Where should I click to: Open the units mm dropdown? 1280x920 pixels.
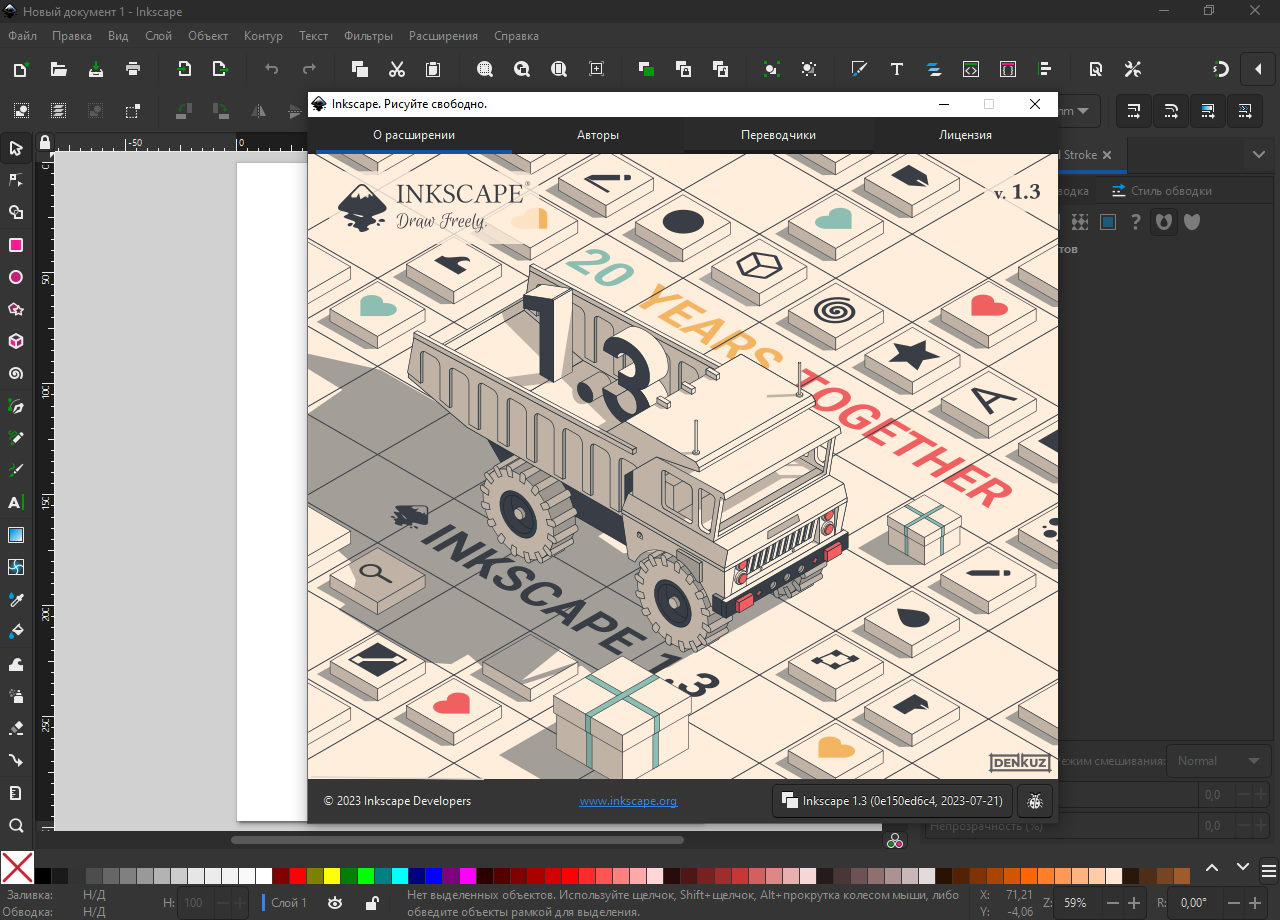[x=1078, y=110]
